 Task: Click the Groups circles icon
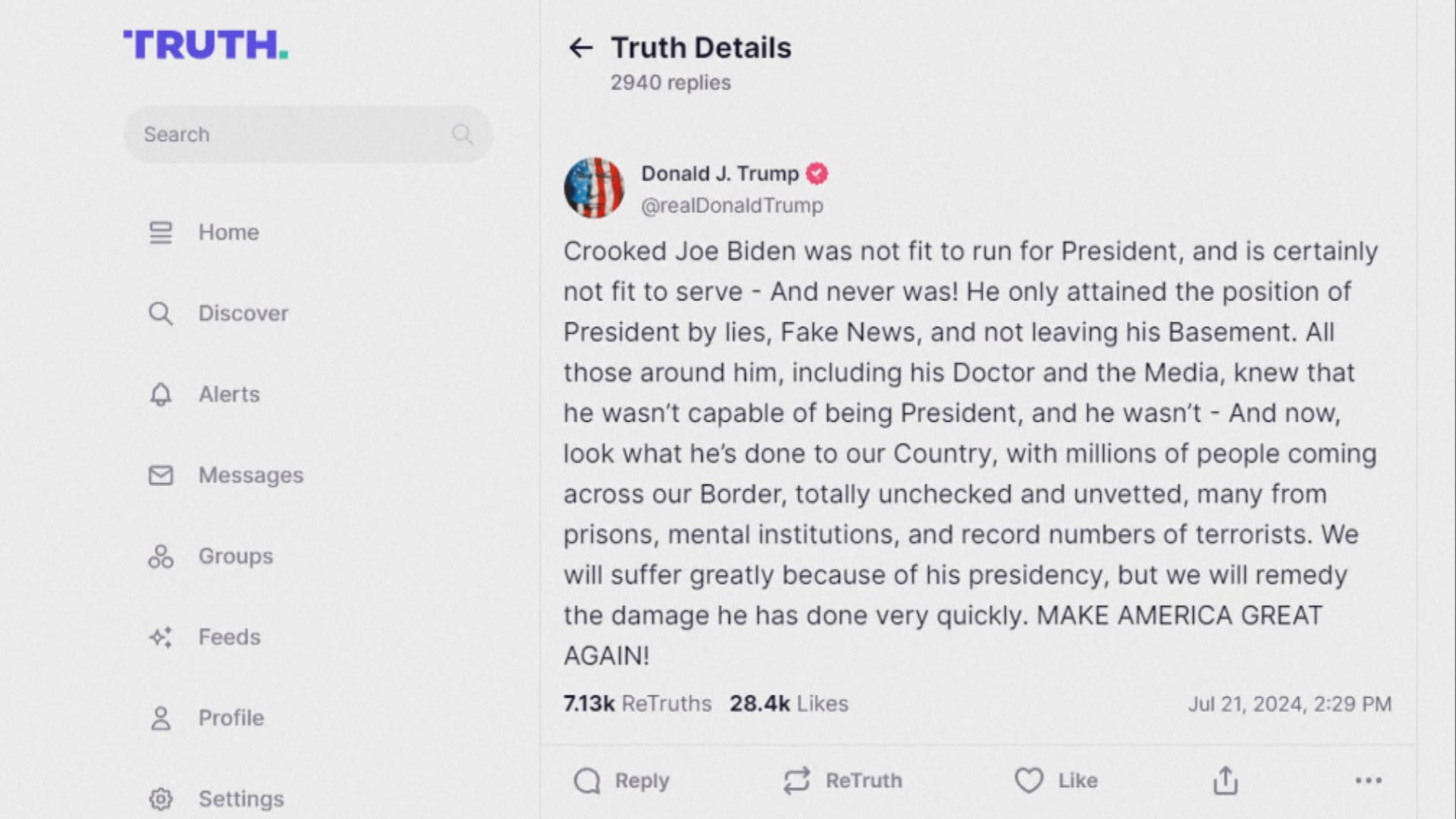click(x=161, y=557)
